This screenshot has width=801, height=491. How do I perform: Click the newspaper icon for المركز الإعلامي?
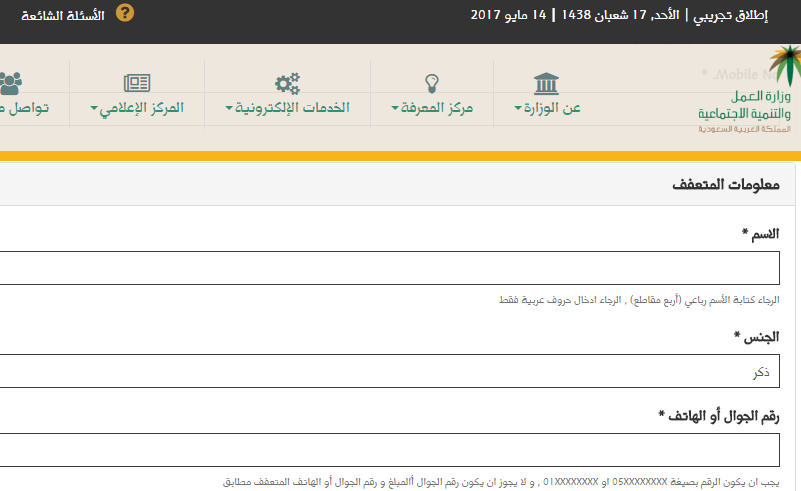(137, 83)
